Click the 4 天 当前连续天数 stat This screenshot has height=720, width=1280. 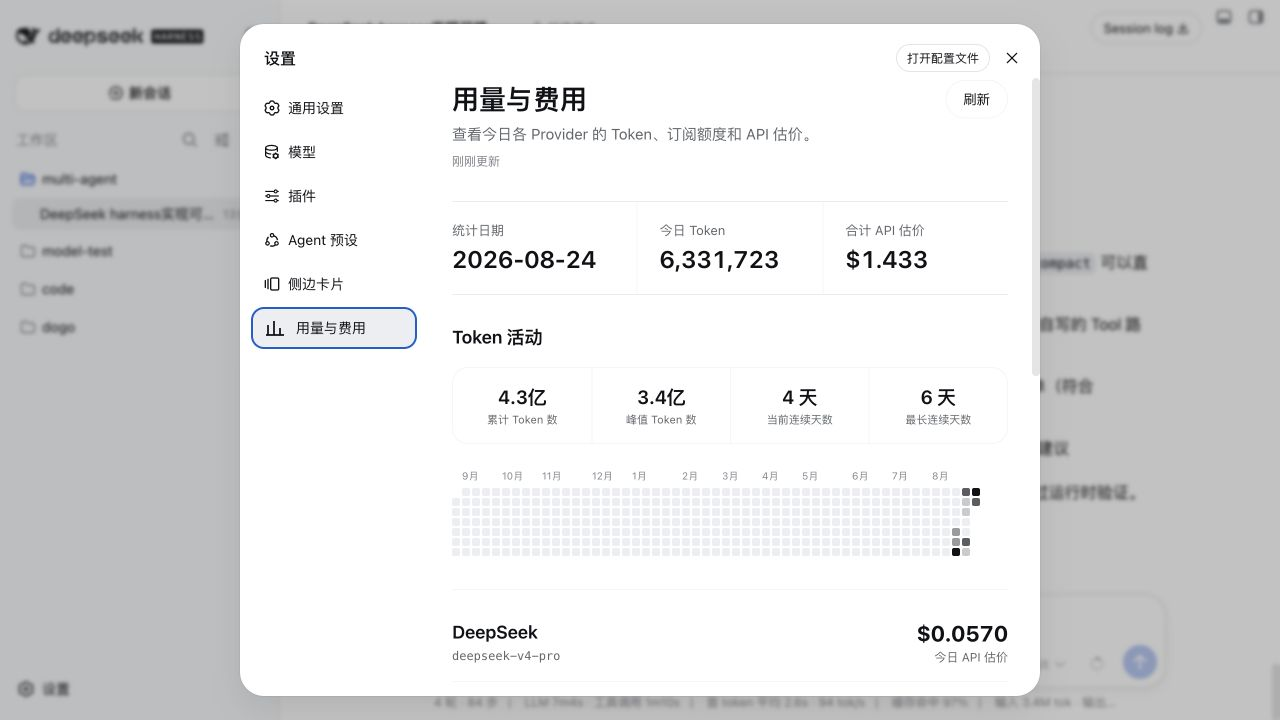point(800,405)
